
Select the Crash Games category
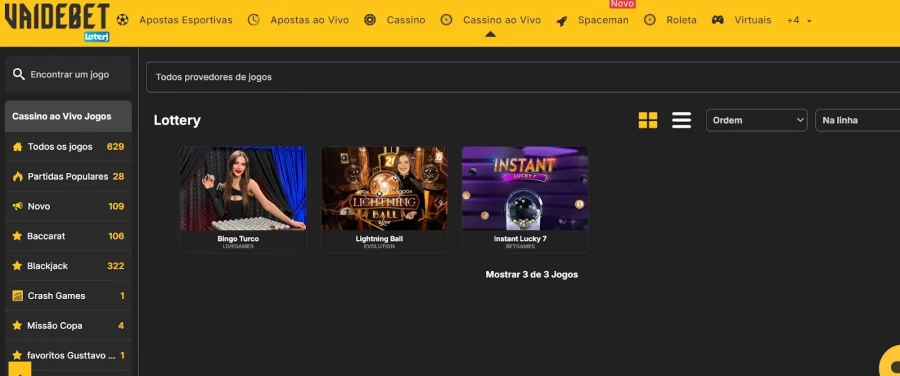click(x=68, y=296)
